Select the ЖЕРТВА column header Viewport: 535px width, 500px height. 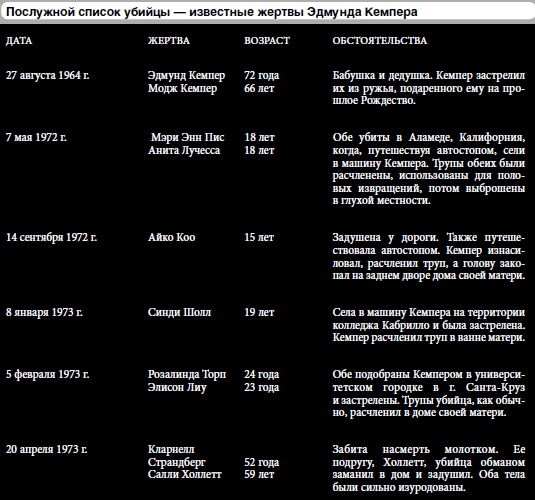click(x=169, y=41)
